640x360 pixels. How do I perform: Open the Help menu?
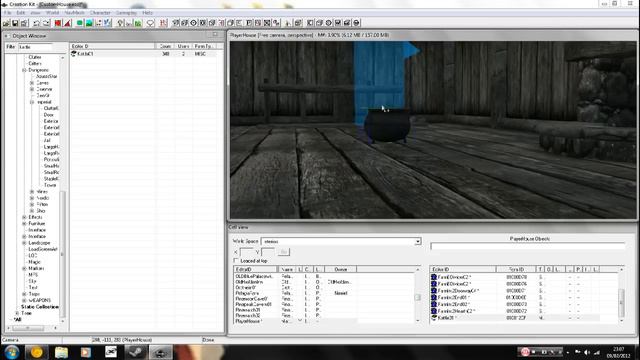coord(148,13)
